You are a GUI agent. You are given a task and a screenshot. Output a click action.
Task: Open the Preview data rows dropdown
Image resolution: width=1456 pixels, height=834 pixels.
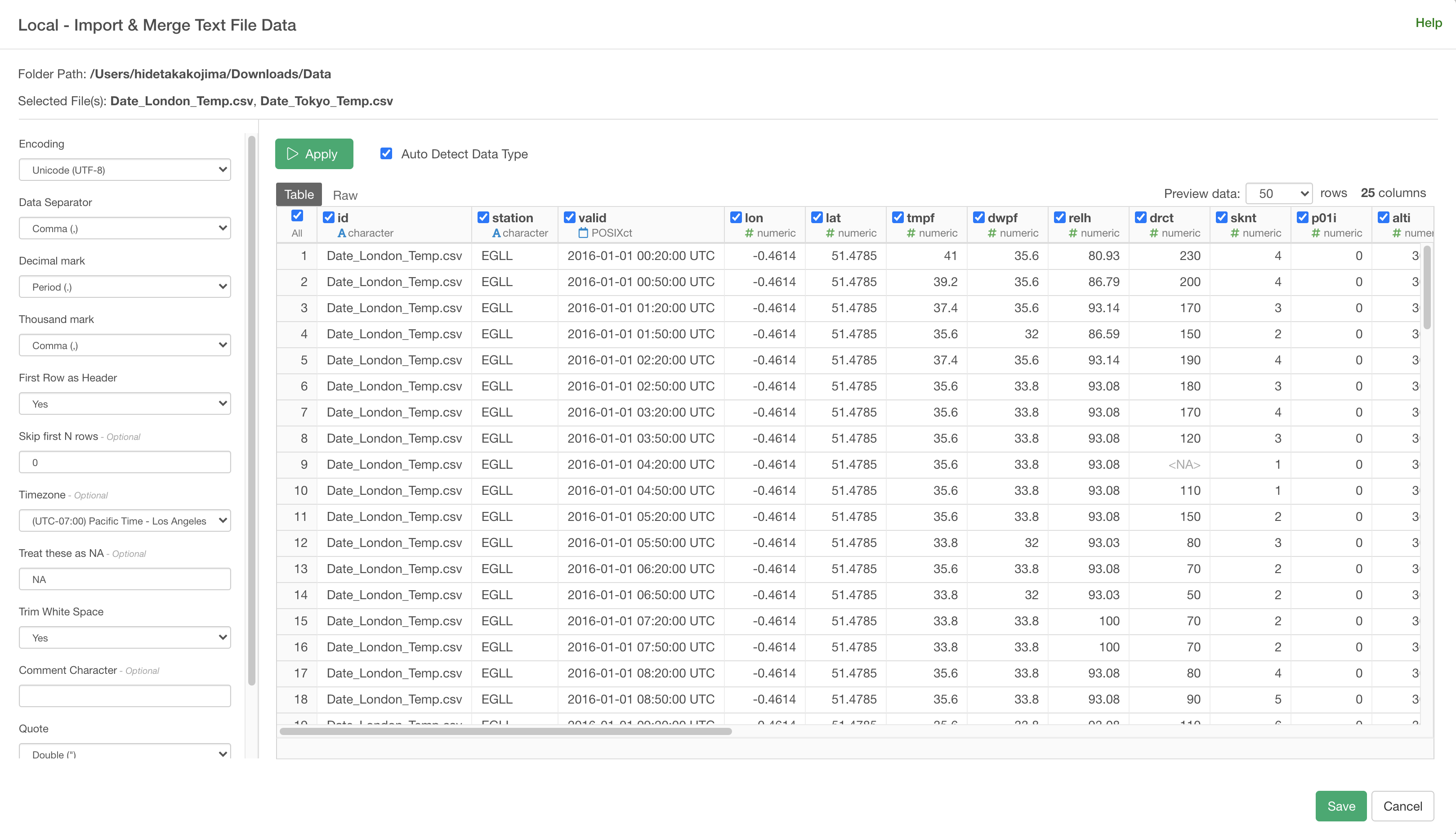[1278, 193]
